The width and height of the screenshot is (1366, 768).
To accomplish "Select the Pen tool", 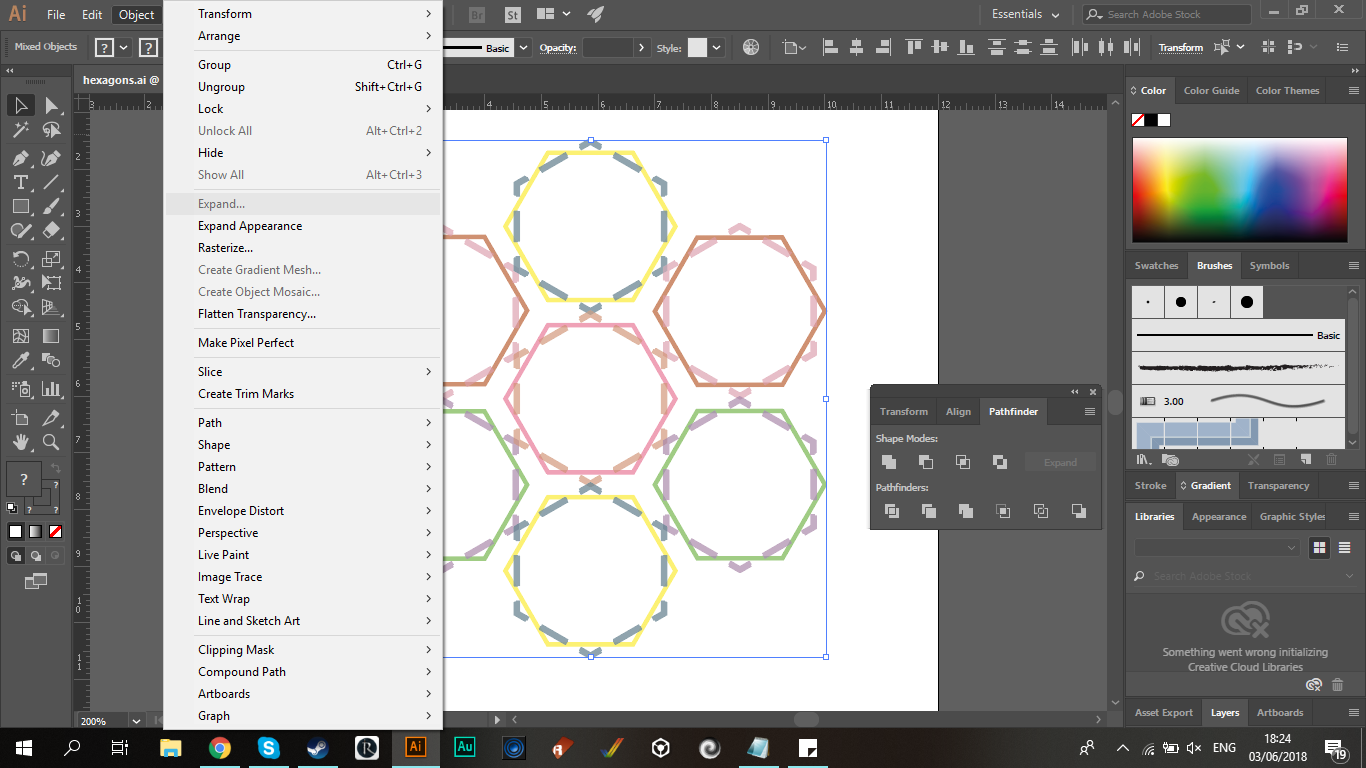I will click(20, 158).
